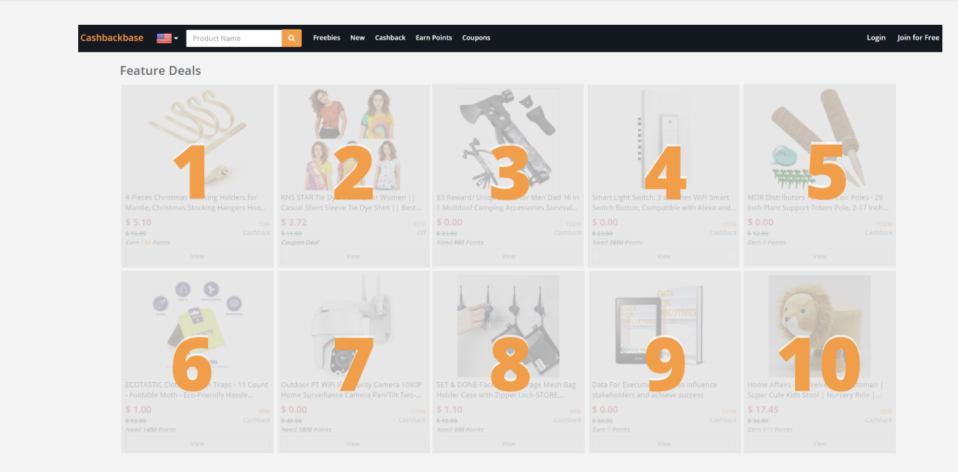The image size is (958, 472).
Task: Click Join for Free
Action: (x=918, y=38)
